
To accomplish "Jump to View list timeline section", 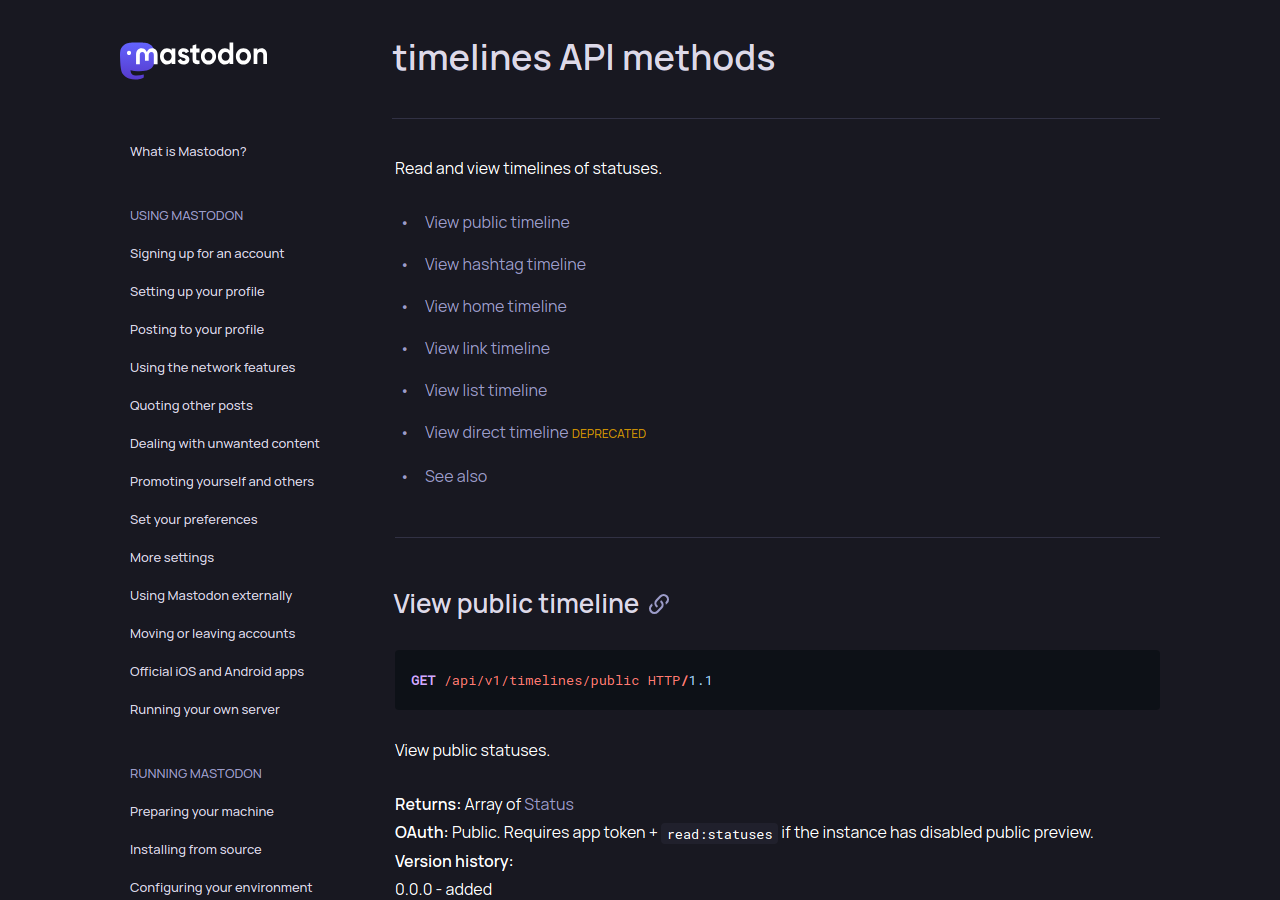I will pyautogui.click(x=486, y=390).
